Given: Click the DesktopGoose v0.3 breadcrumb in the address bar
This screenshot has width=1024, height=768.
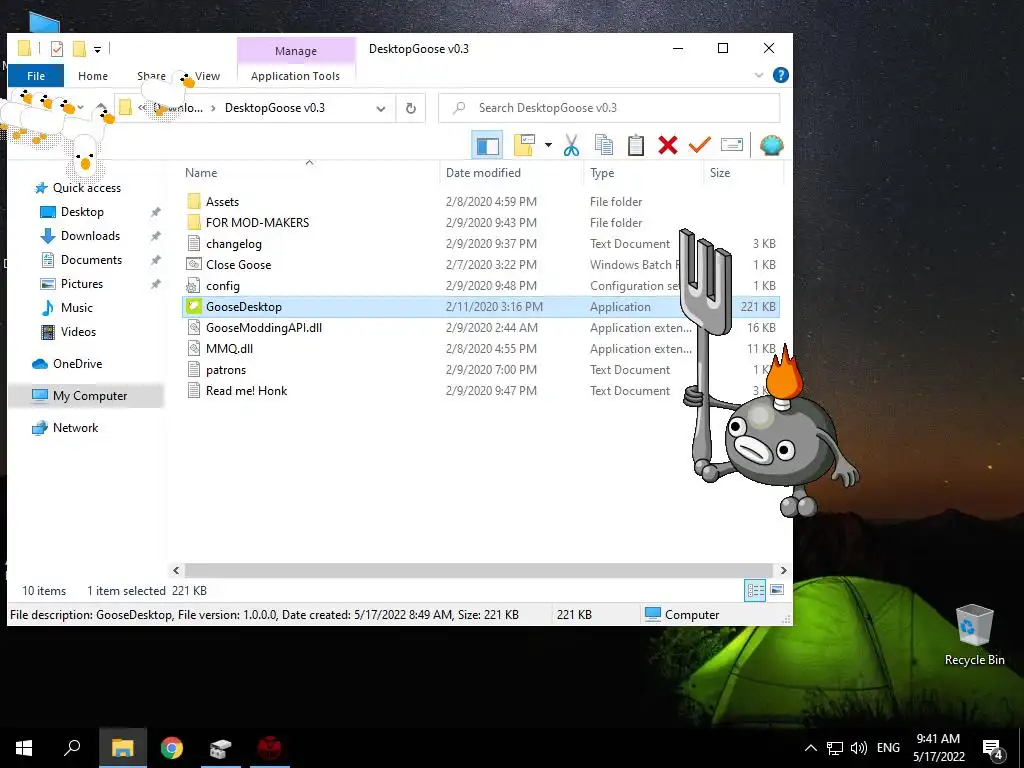Looking at the screenshot, I should tap(275, 108).
